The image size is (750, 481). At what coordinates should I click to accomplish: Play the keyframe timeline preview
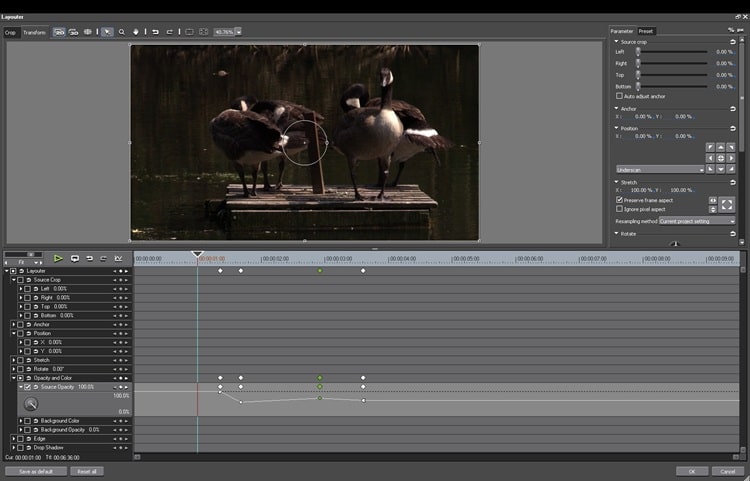coord(58,259)
